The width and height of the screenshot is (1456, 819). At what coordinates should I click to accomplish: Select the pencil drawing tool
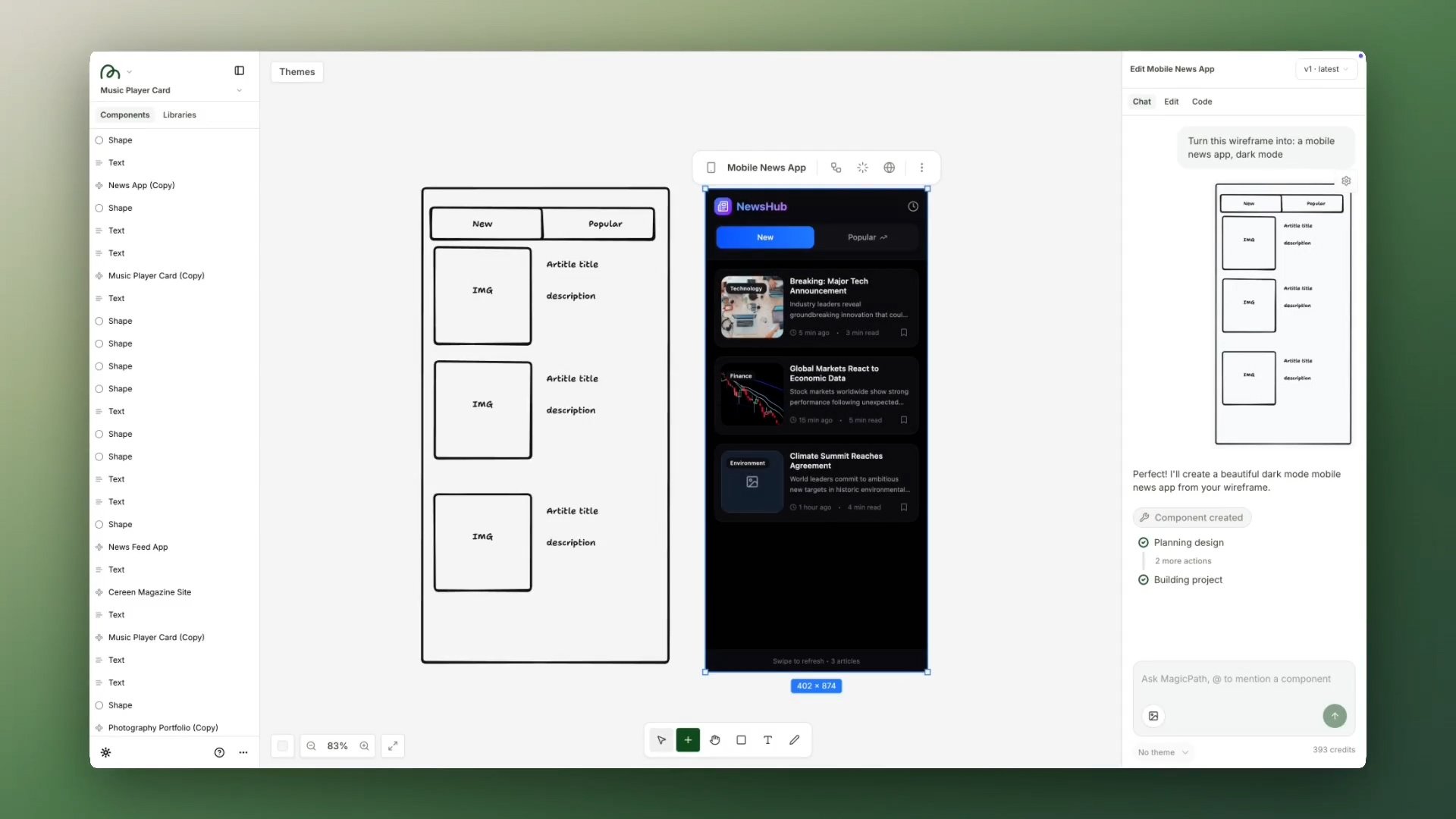pyautogui.click(x=794, y=739)
